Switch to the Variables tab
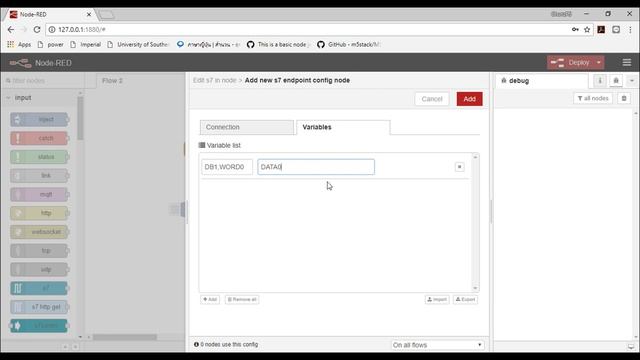Viewport: 640px width, 360px height. click(343, 127)
